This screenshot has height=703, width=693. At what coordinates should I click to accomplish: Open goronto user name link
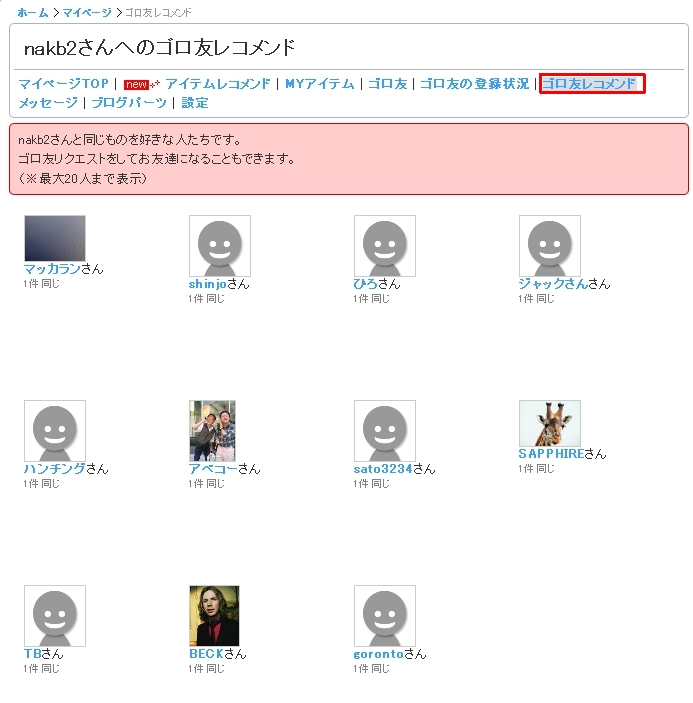379,654
